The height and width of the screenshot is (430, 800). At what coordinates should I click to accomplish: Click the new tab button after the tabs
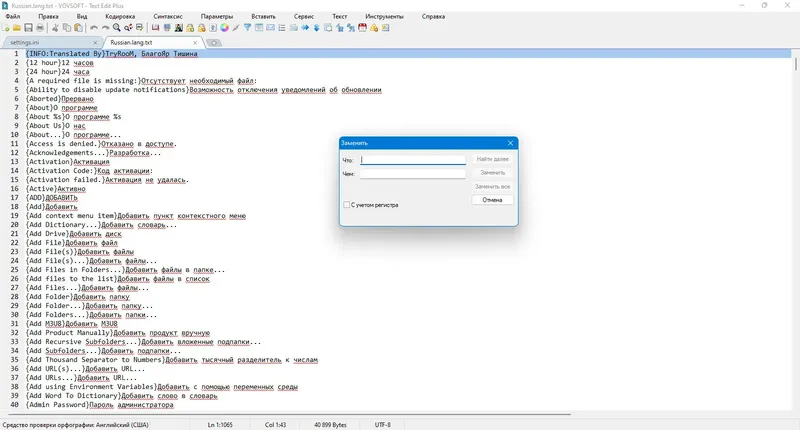tap(214, 43)
